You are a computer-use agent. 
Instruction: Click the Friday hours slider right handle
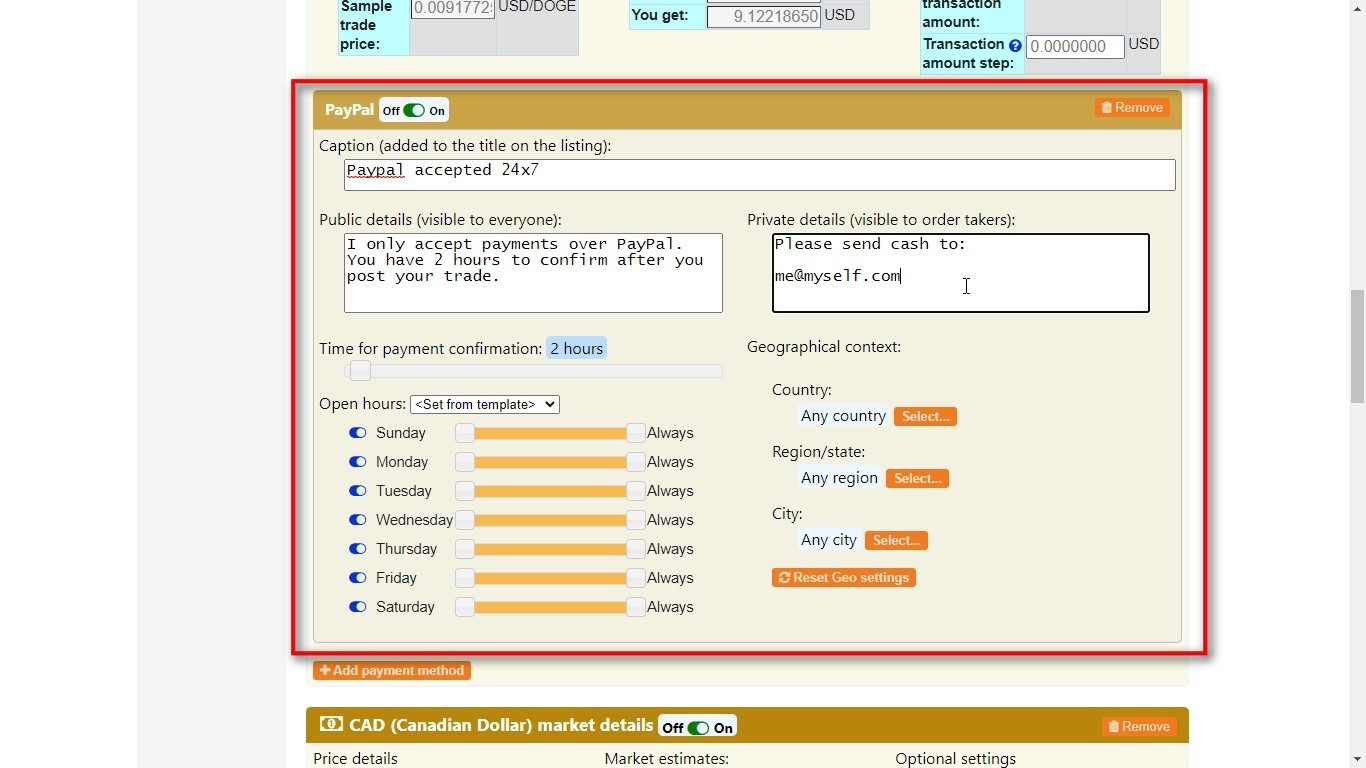[636, 578]
